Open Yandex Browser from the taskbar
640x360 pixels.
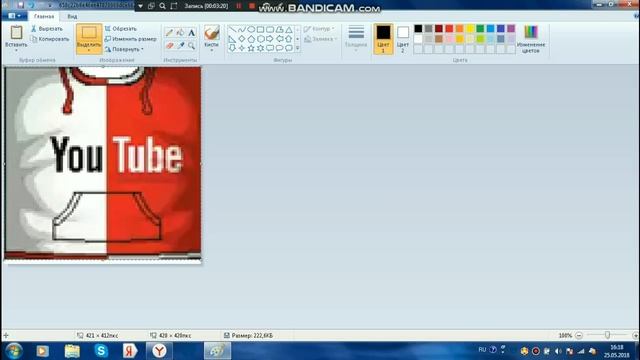[x=160, y=351]
